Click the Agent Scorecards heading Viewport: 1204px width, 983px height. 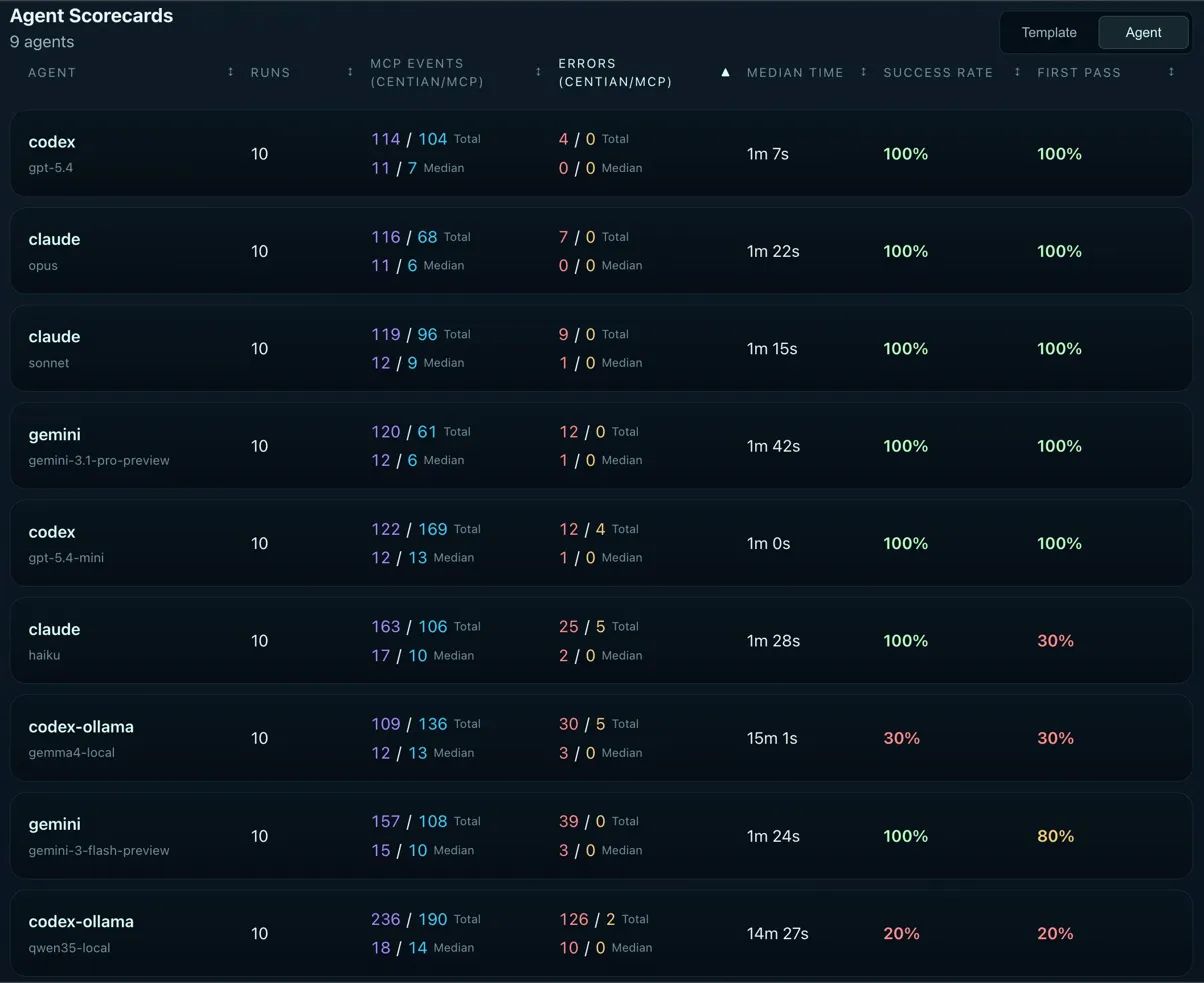[91, 16]
